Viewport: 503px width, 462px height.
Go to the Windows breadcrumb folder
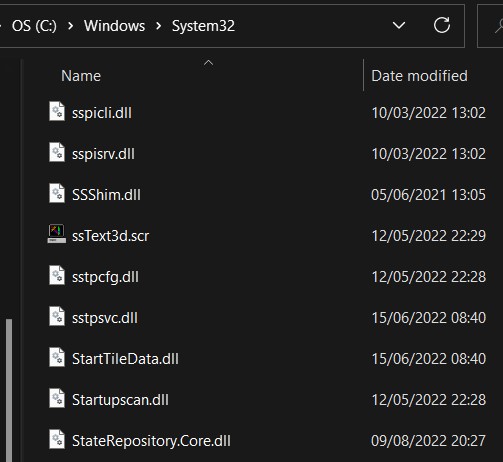[x=114, y=26]
